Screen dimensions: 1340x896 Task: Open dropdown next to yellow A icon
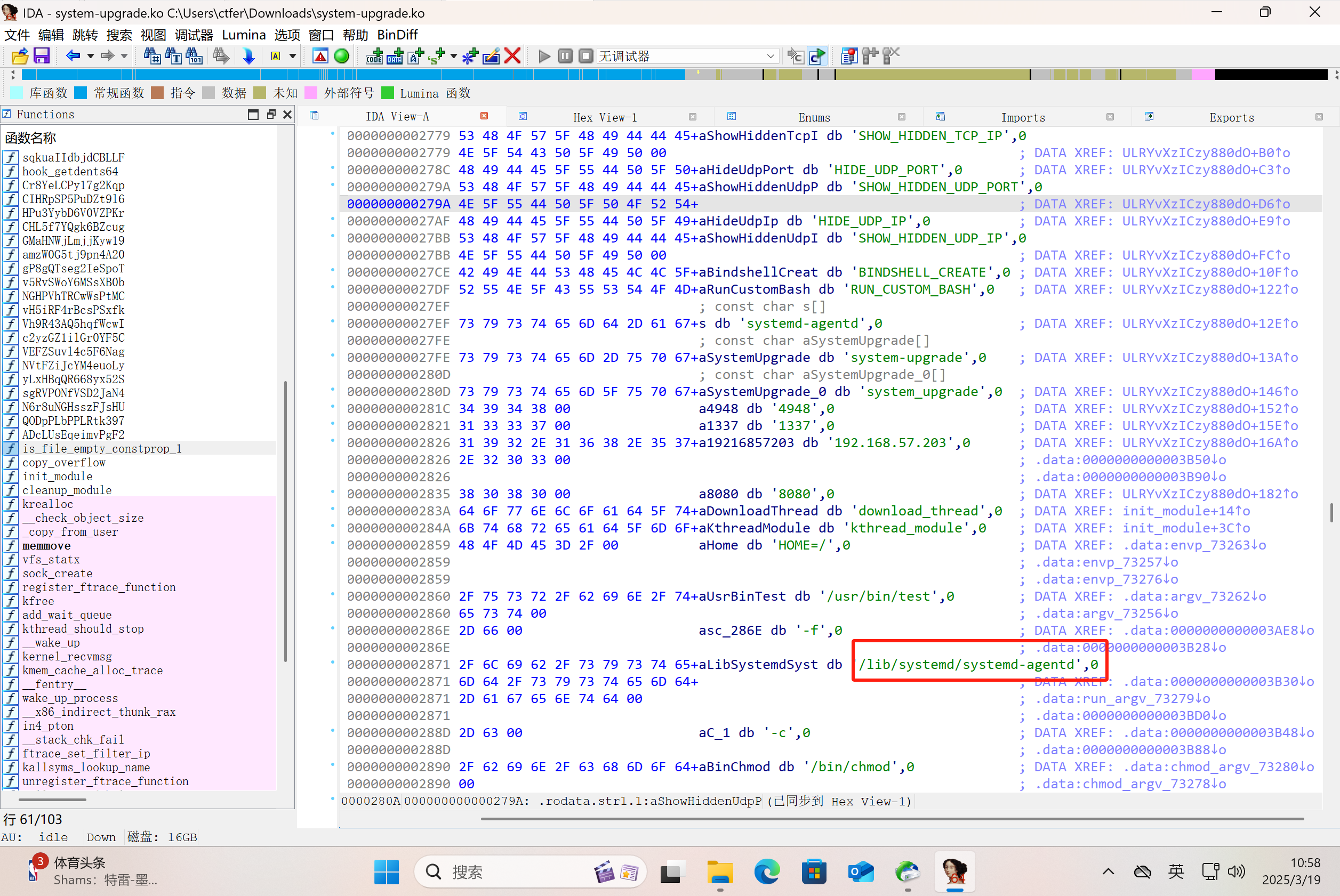(x=293, y=56)
